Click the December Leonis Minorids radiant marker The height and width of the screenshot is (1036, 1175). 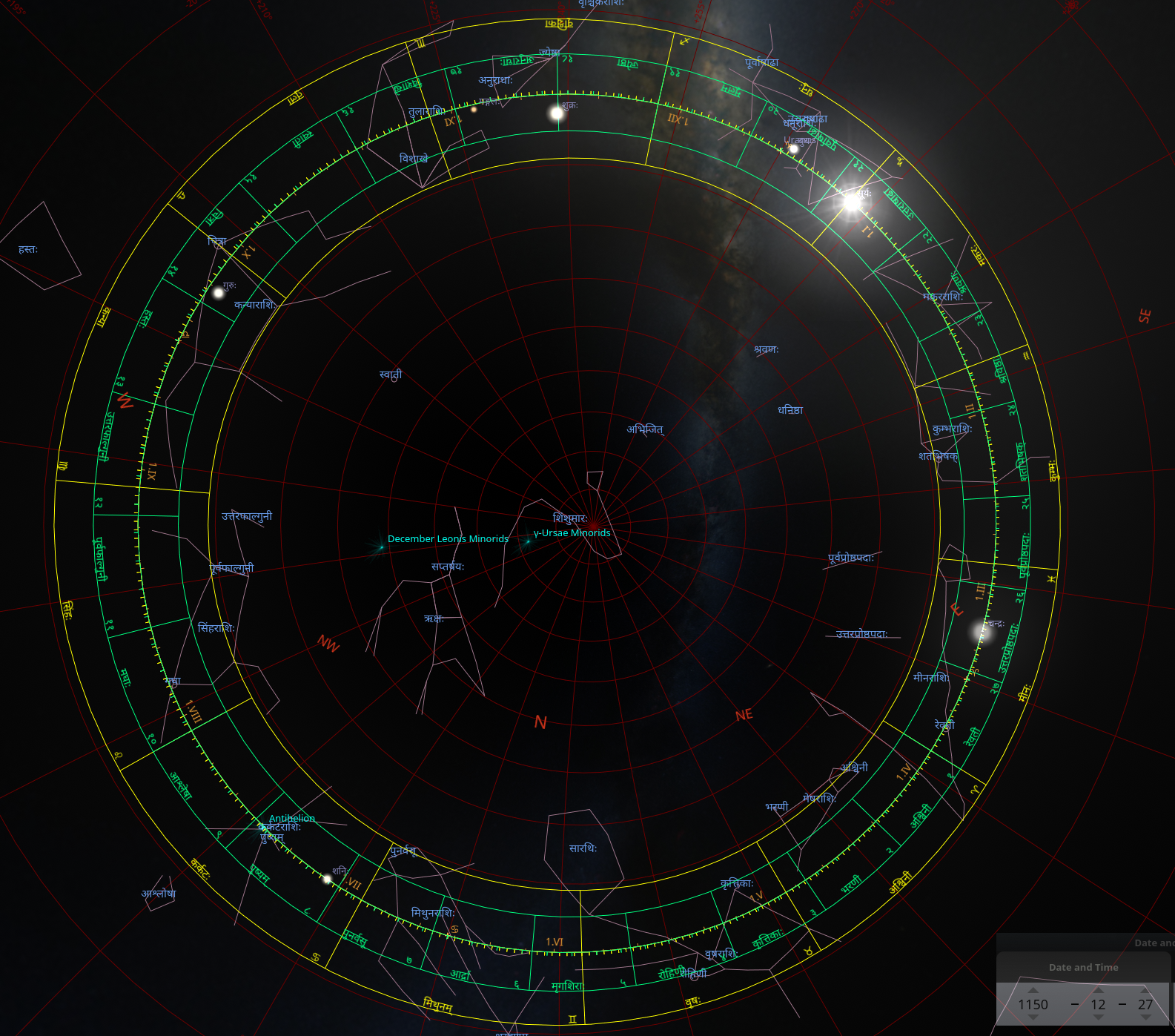[x=381, y=547]
